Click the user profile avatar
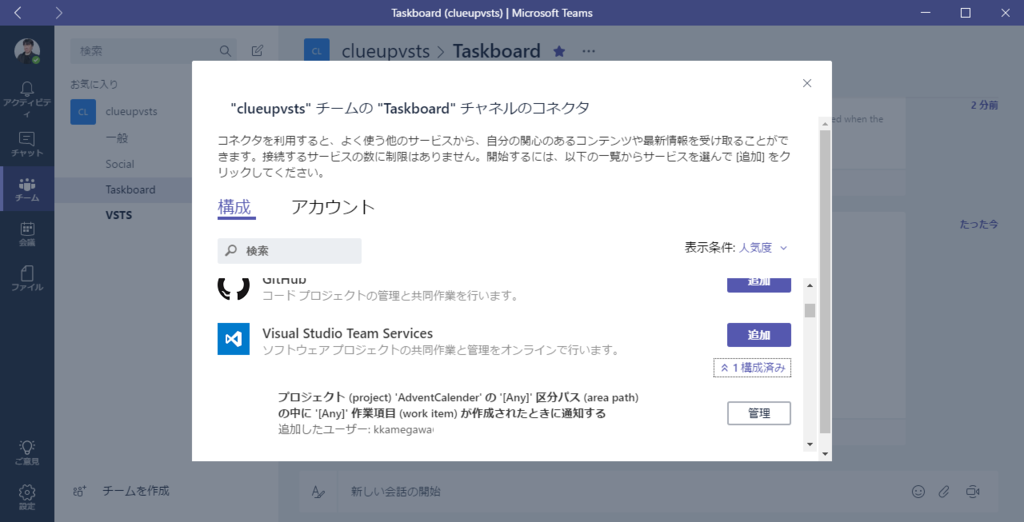The width and height of the screenshot is (1024, 522). point(27,51)
